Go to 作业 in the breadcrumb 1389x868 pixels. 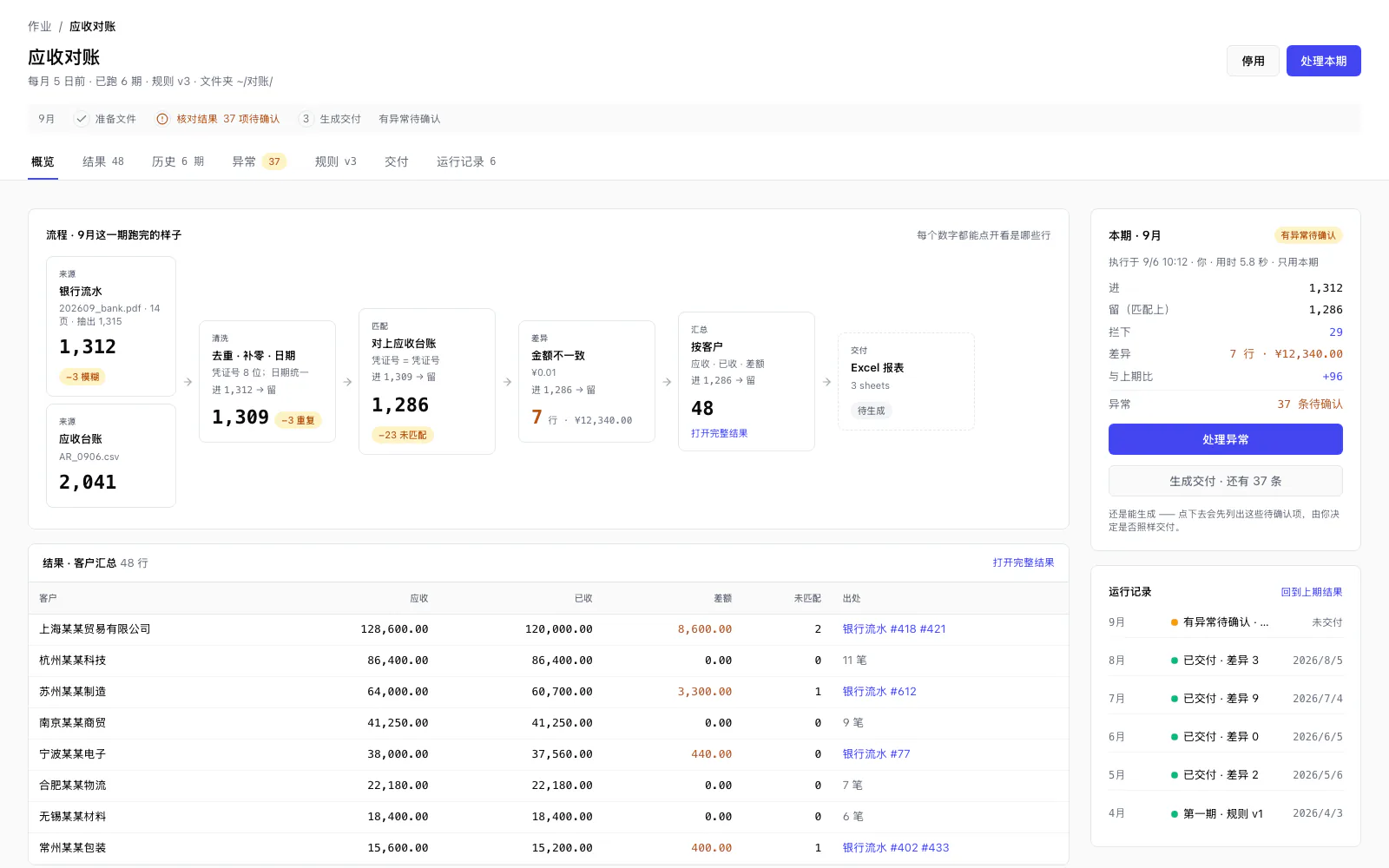(x=39, y=26)
